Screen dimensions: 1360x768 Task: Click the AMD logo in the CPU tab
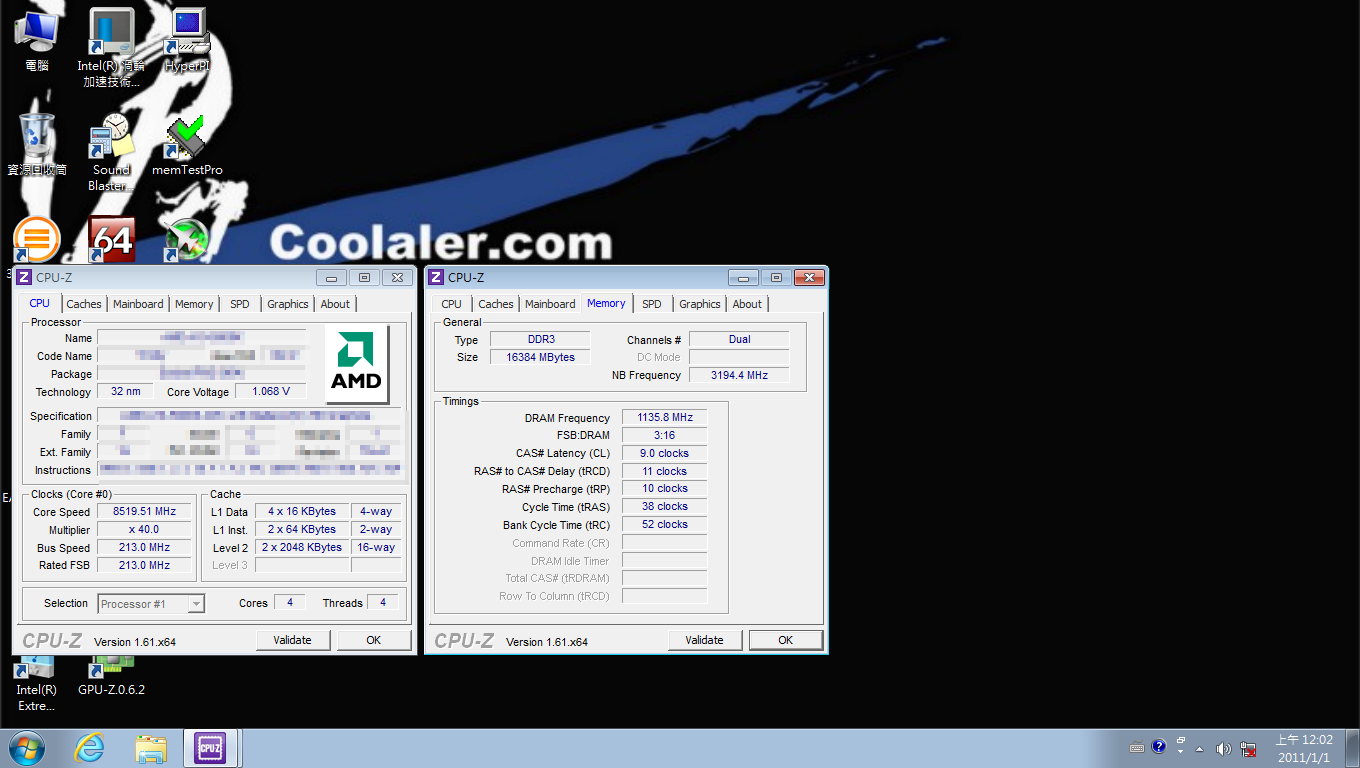click(357, 364)
